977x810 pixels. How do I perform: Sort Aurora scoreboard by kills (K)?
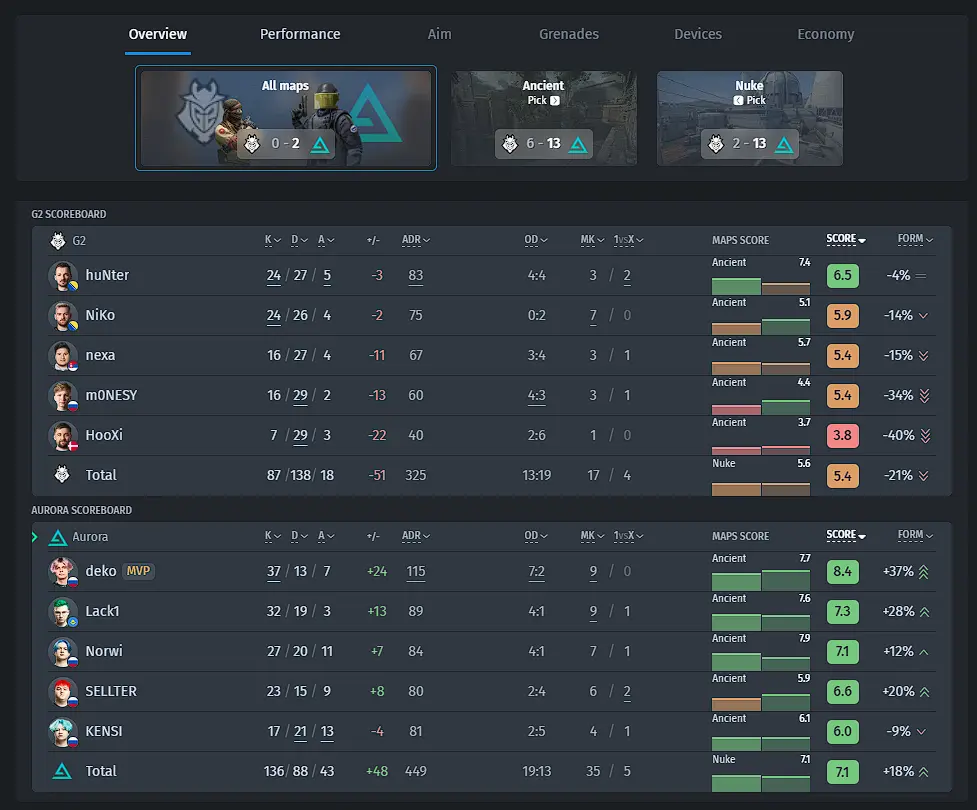273,536
